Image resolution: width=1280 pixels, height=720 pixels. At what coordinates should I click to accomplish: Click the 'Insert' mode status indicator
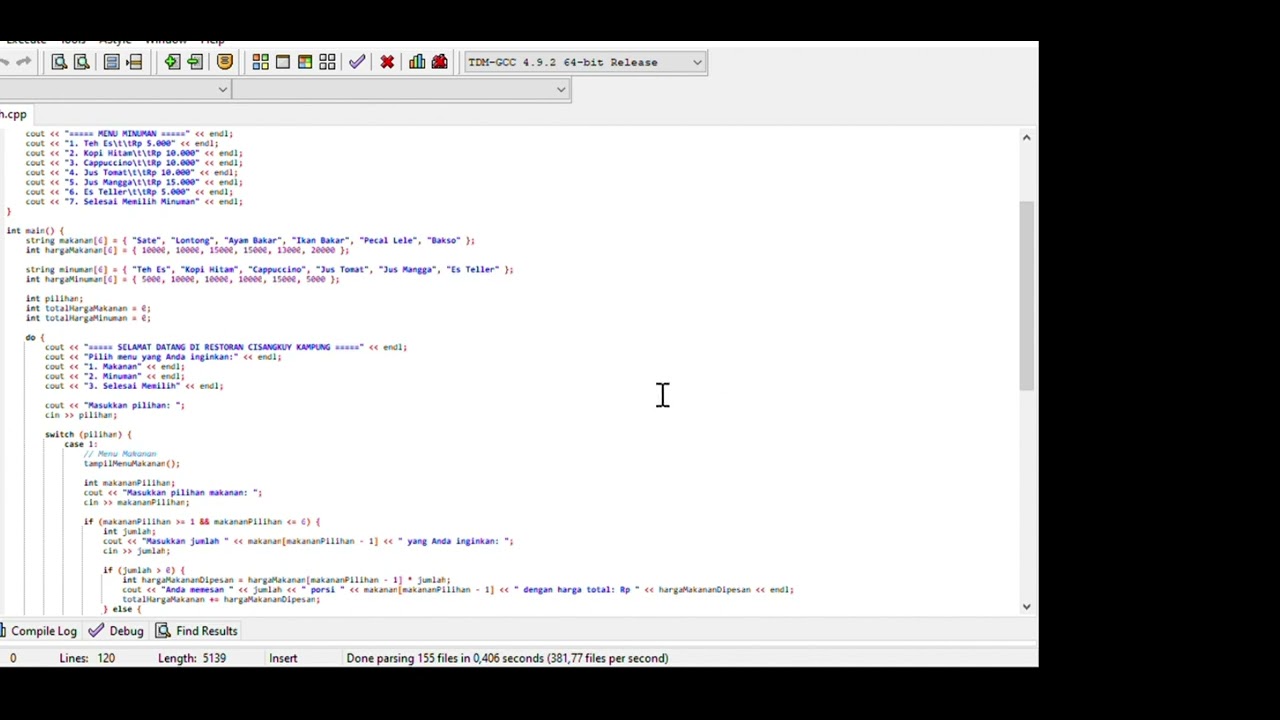point(283,658)
